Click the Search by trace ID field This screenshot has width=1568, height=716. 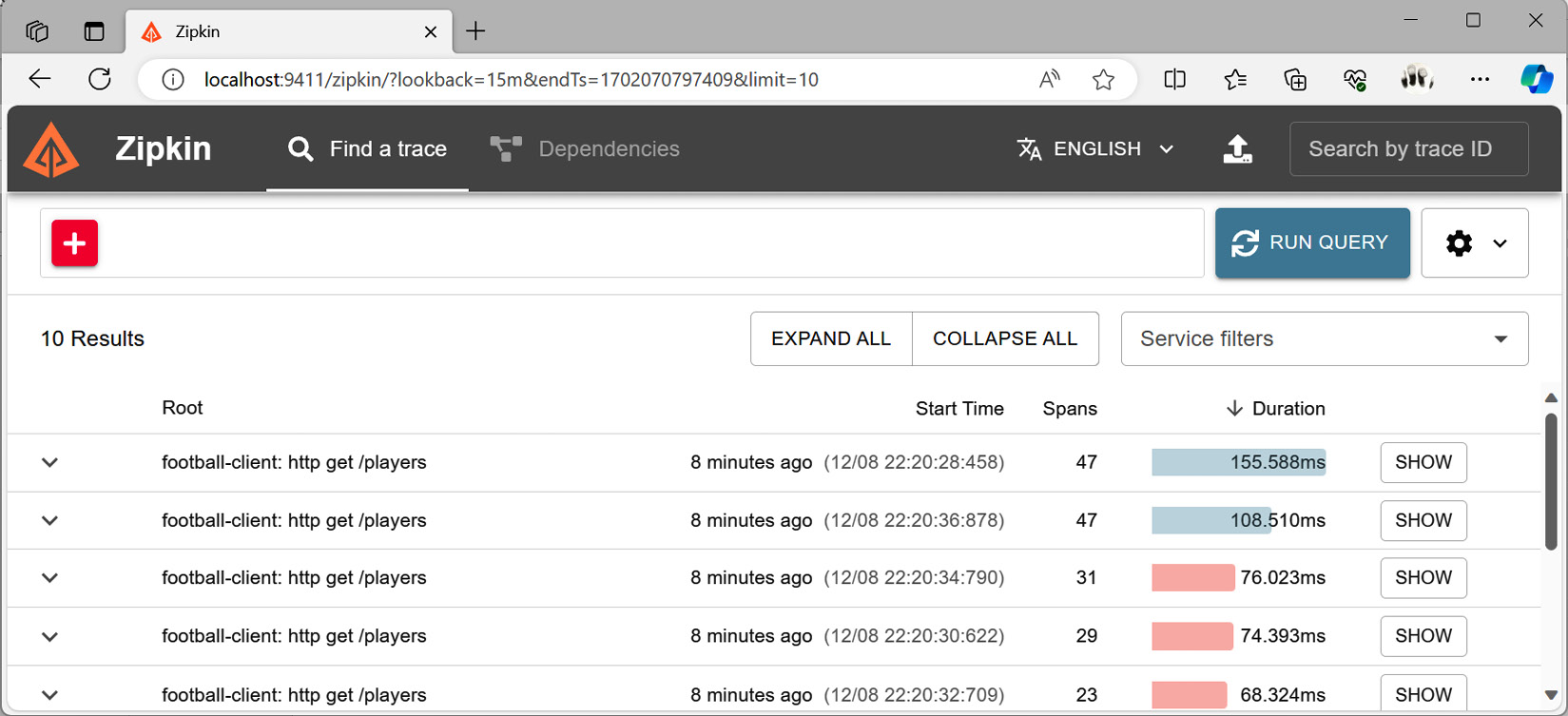tap(1408, 149)
